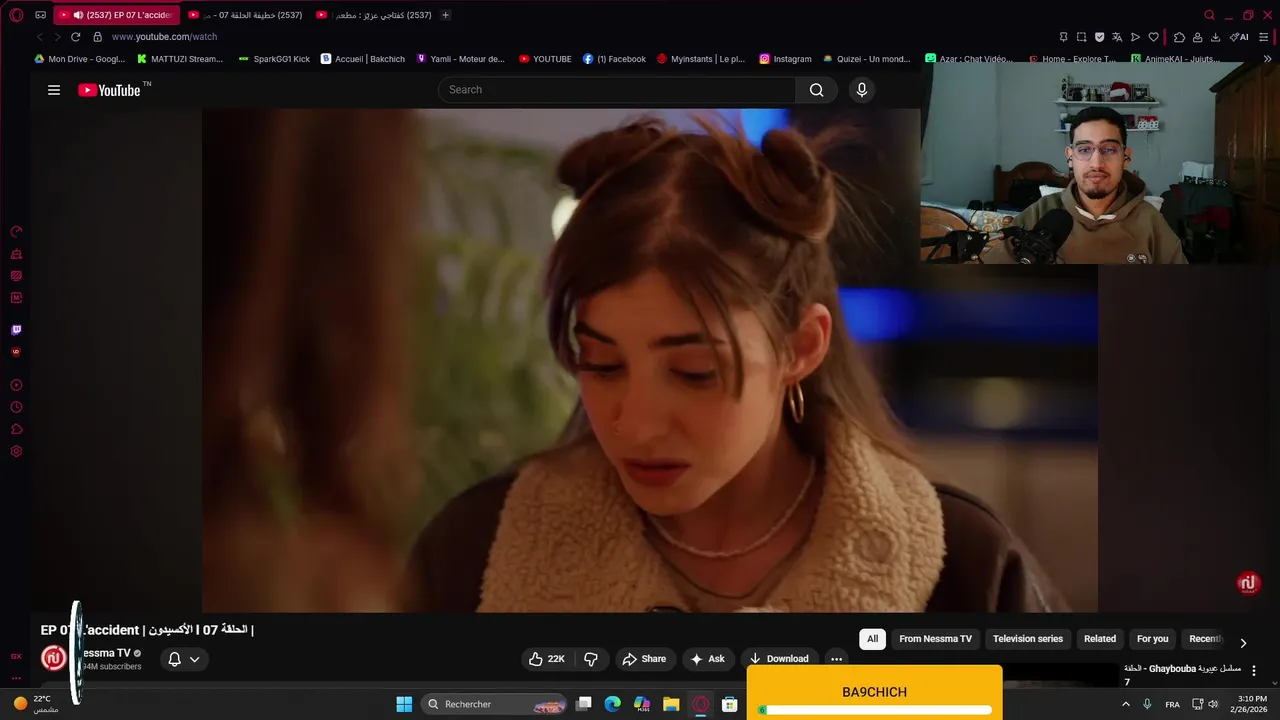Open weather widget showing 22°C
Image resolution: width=1280 pixels, height=720 pixels.
click(x=34, y=704)
